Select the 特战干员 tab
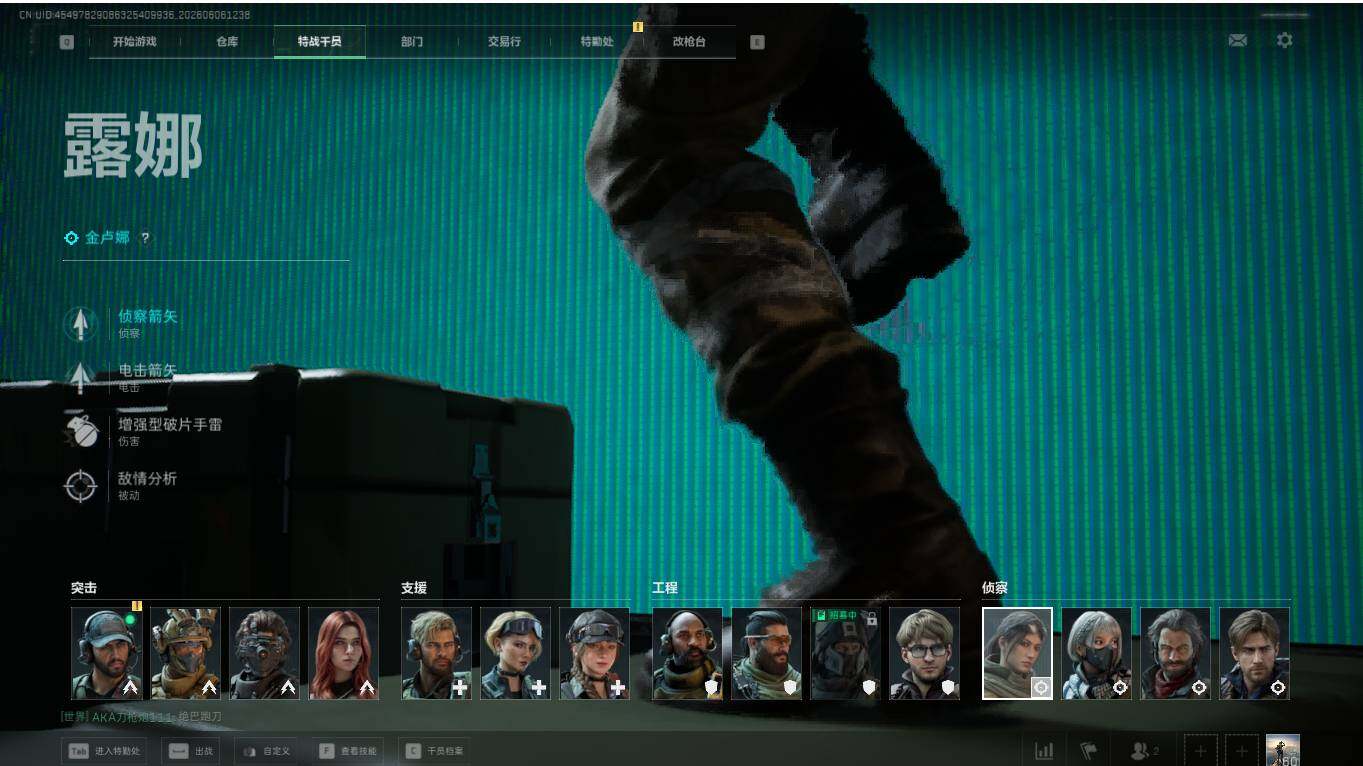This screenshot has width=1363, height=766. [x=319, y=42]
